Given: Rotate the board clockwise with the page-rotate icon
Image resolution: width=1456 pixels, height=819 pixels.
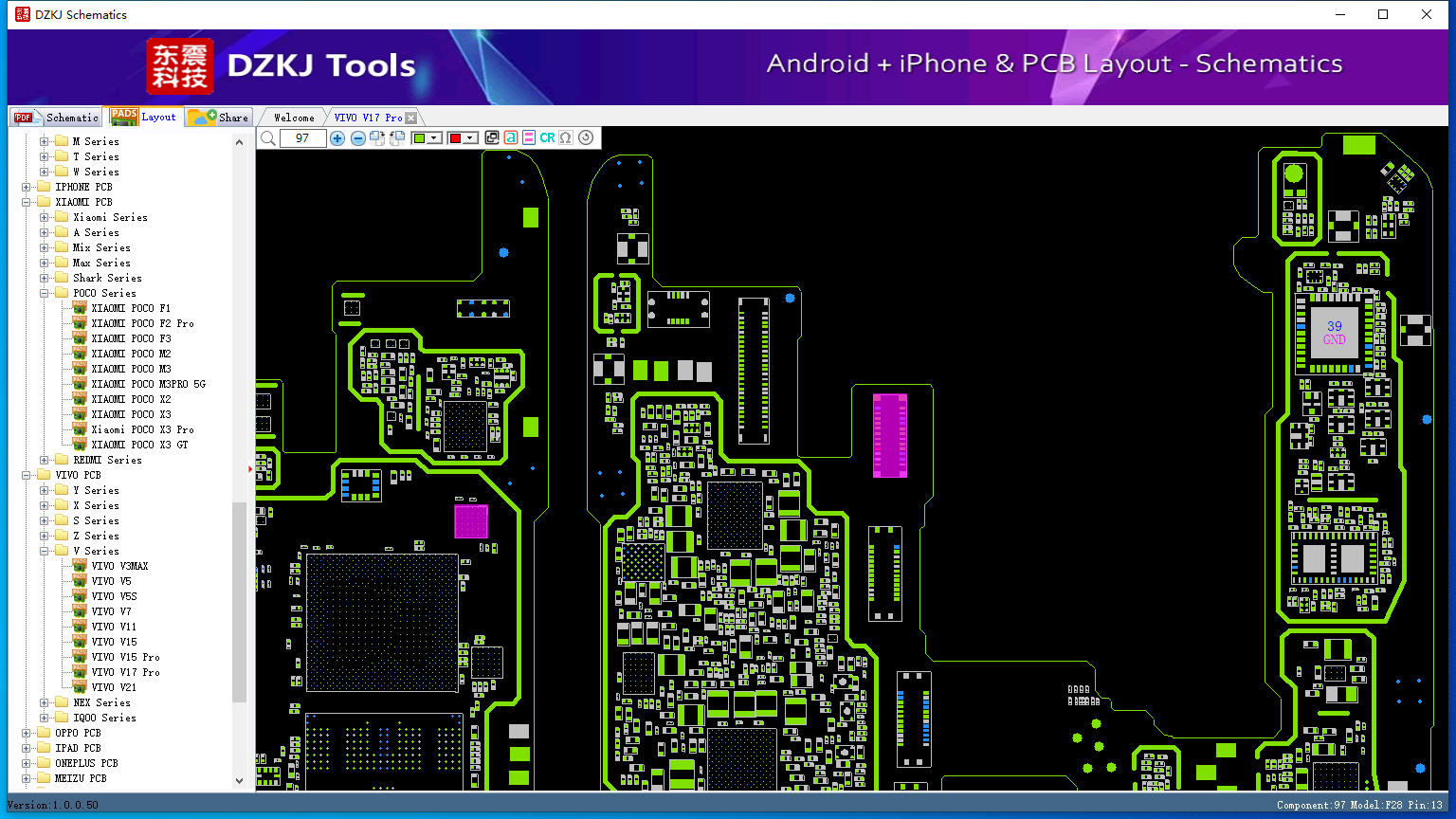Looking at the screenshot, I should [x=377, y=138].
